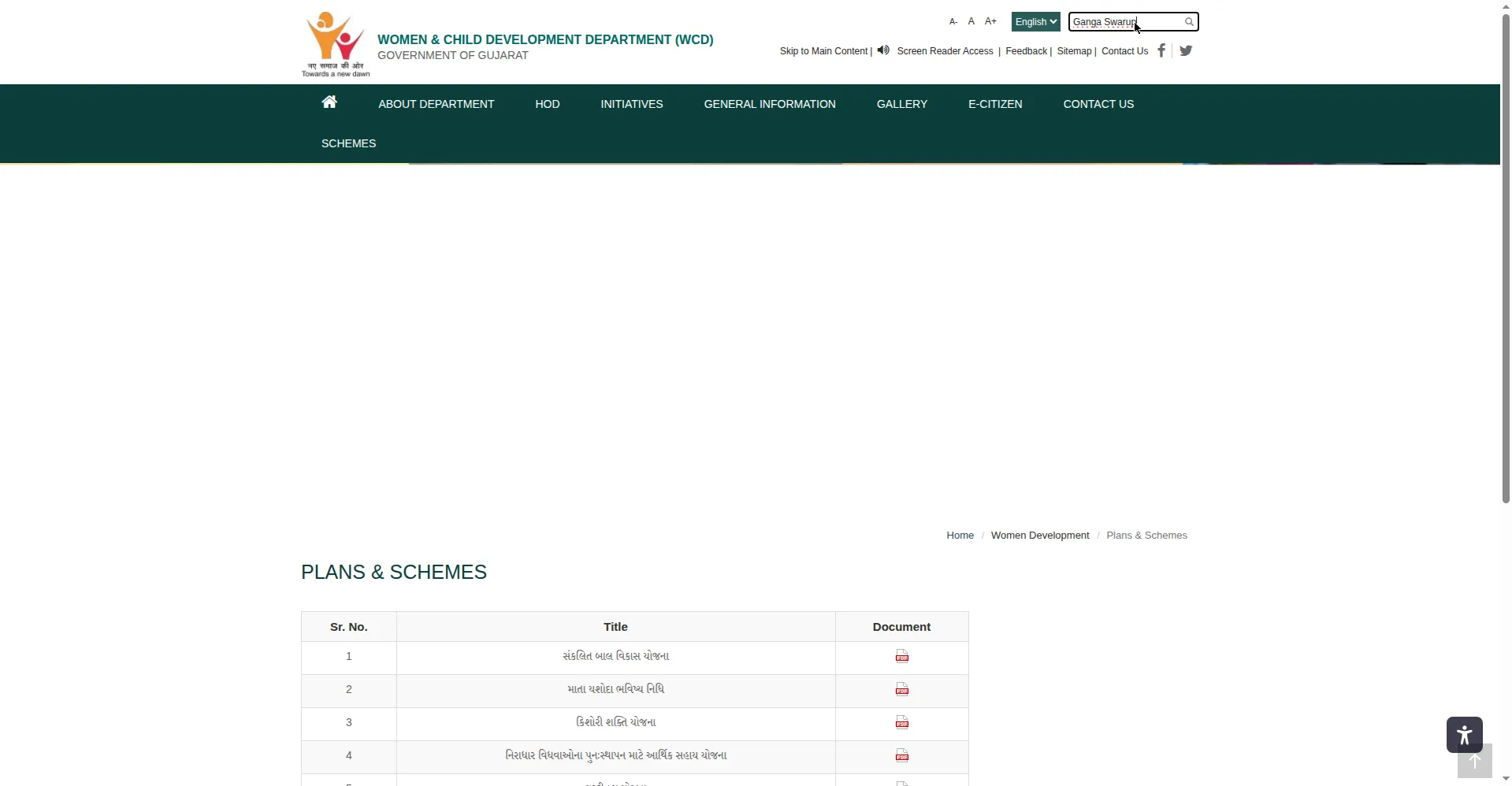Click the home icon in navigation bar
This screenshot has height=786, width=1512.
(329, 102)
